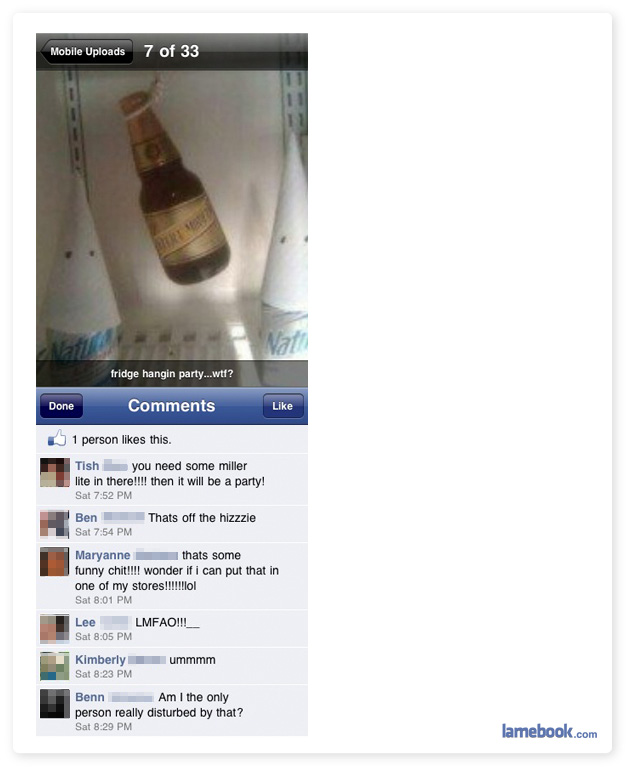Click Tish's name link
This screenshot has height=771, width=630.
[x=87, y=466]
